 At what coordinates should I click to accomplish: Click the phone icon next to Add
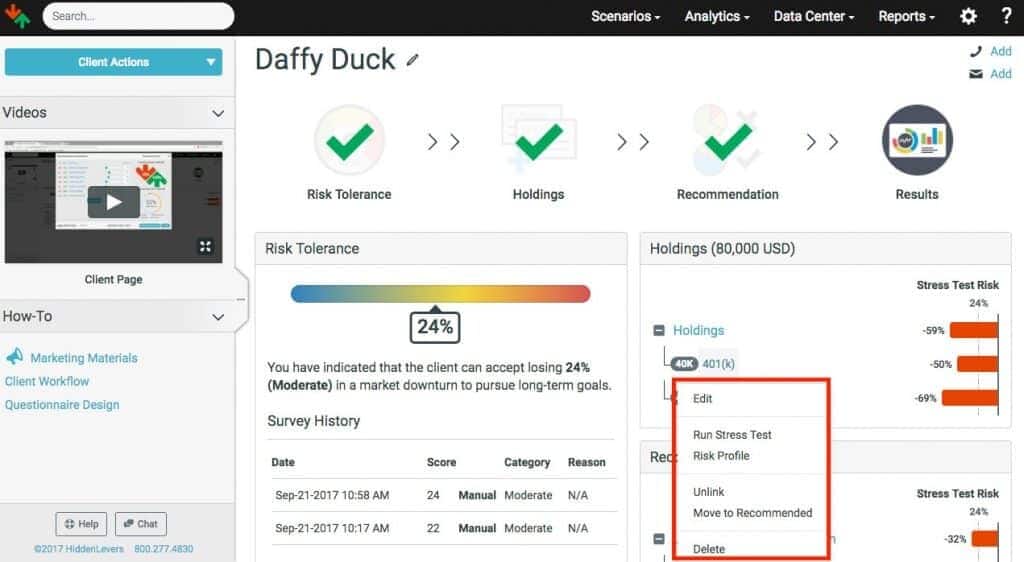[x=976, y=51]
